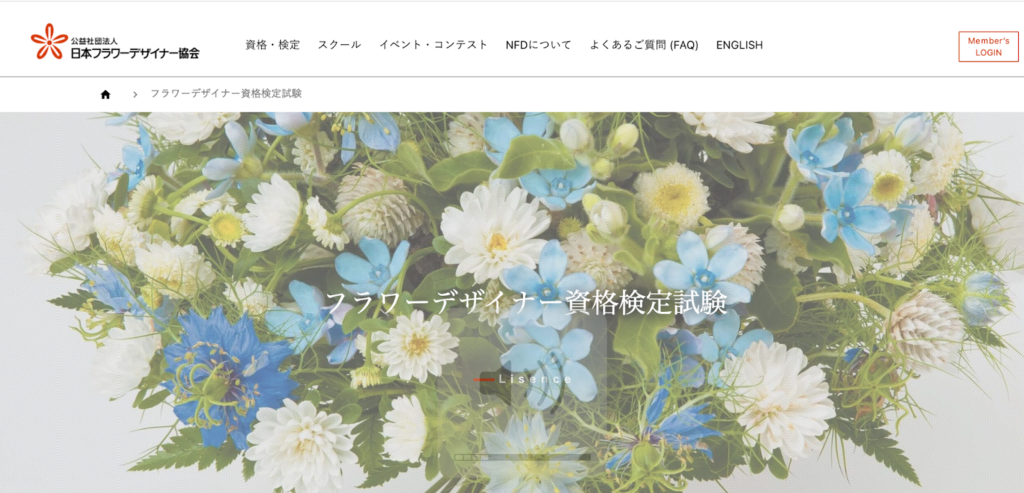Click the red flower logo icon

49,41
